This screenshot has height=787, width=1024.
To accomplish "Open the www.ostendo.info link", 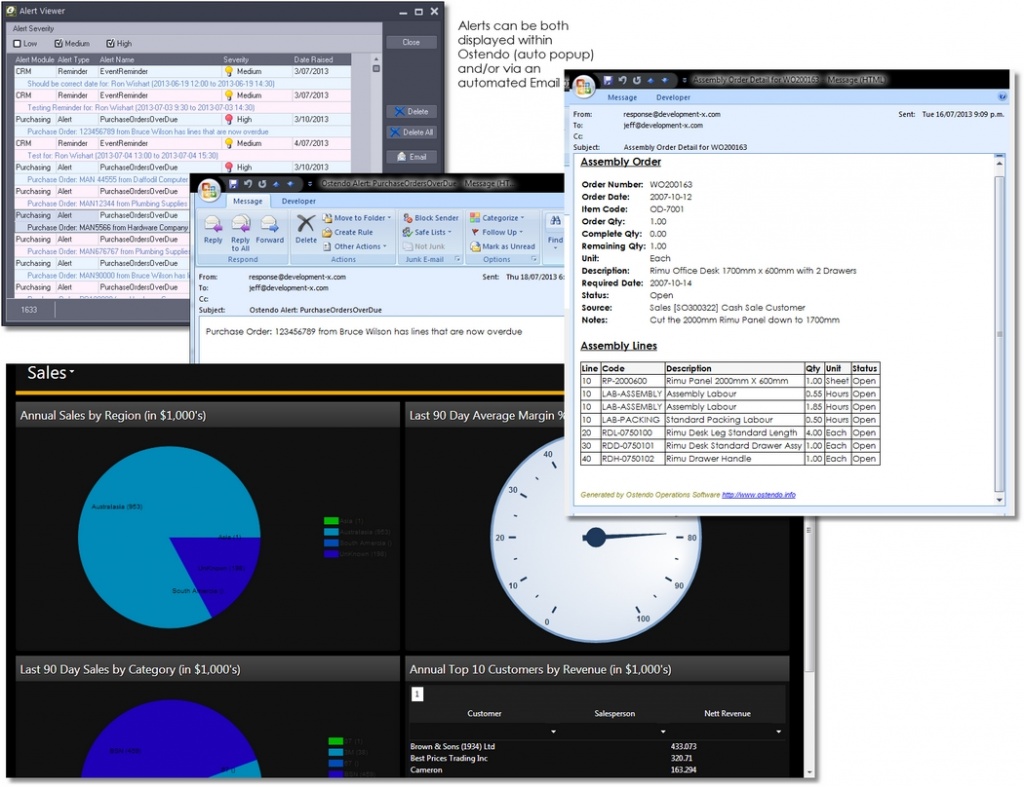I will [759, 494].
